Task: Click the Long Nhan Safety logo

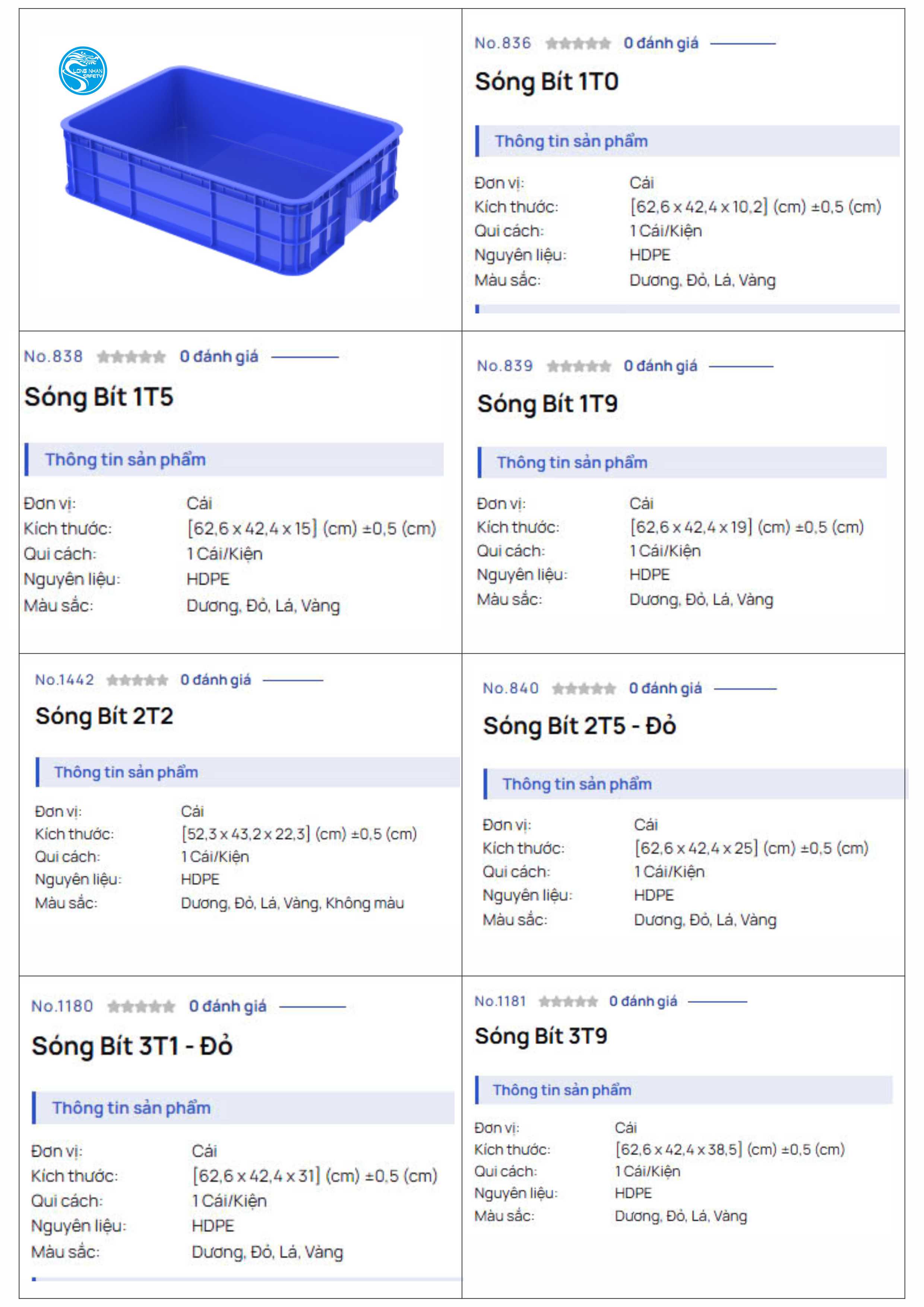Action: (83, 70)
